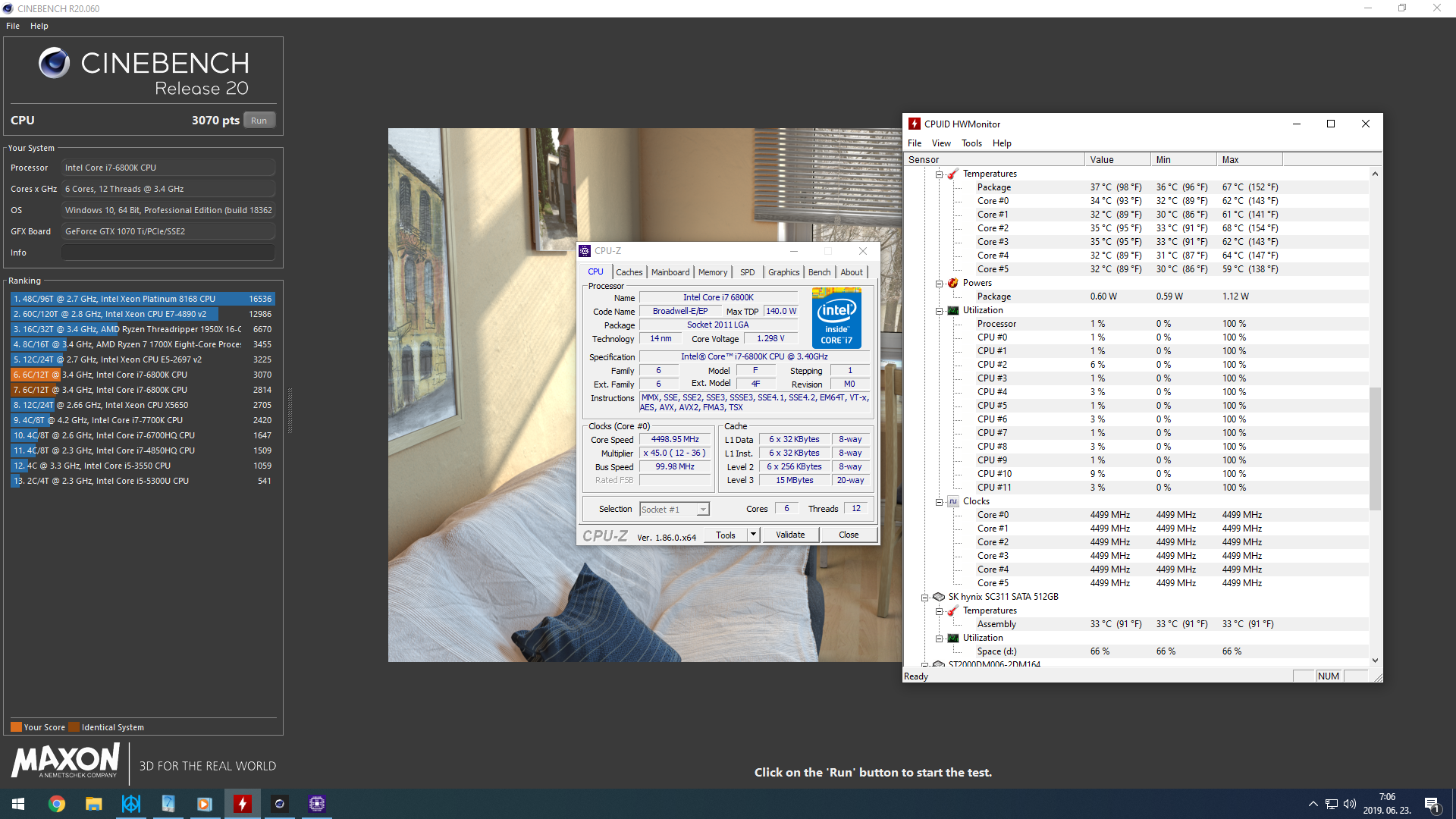Collapse the SK hynix Utilization node
Screen dimensions: 1456x819
[x=939, y=639]
